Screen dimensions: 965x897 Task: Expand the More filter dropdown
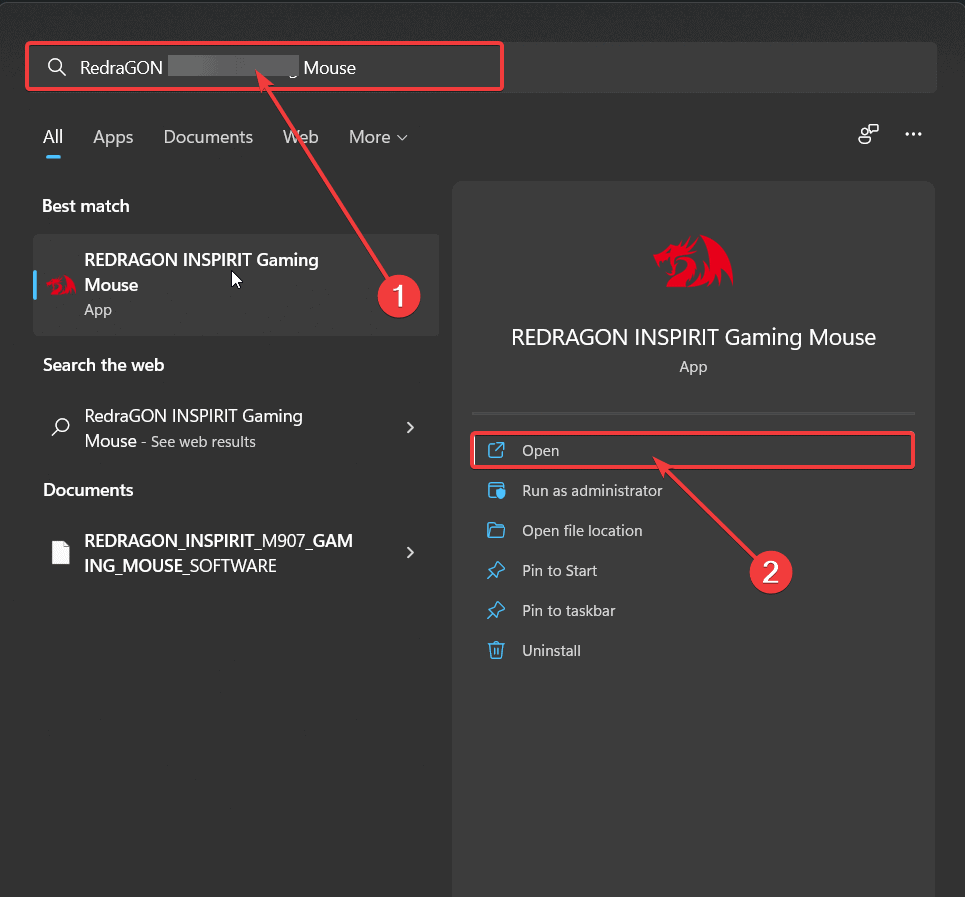378,137
